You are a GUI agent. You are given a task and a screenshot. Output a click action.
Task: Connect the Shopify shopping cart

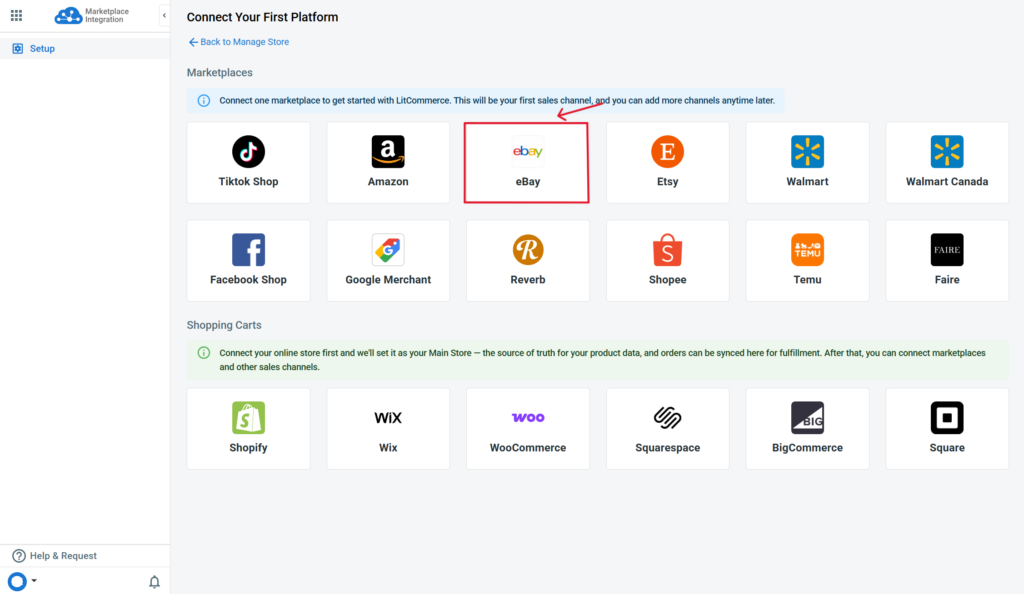(248, 429)
